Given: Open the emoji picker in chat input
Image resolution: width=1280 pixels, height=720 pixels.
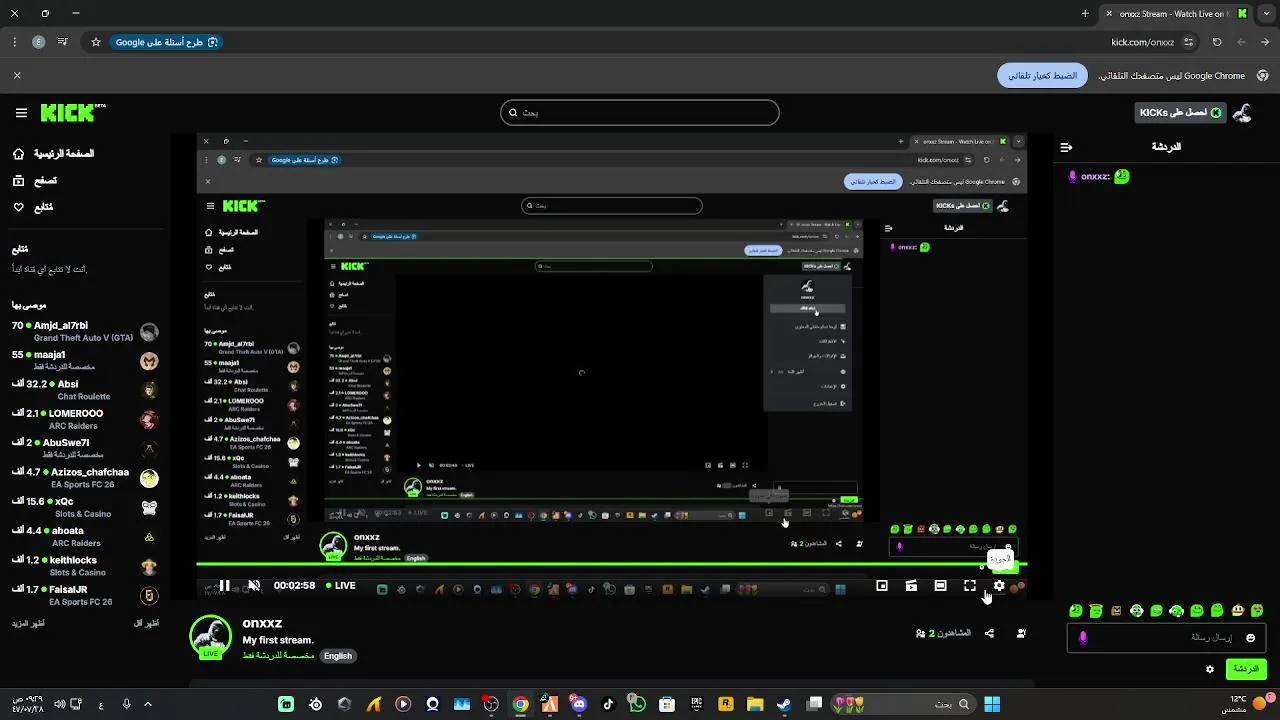Looking at the screenshot, I should [1250, 637].
